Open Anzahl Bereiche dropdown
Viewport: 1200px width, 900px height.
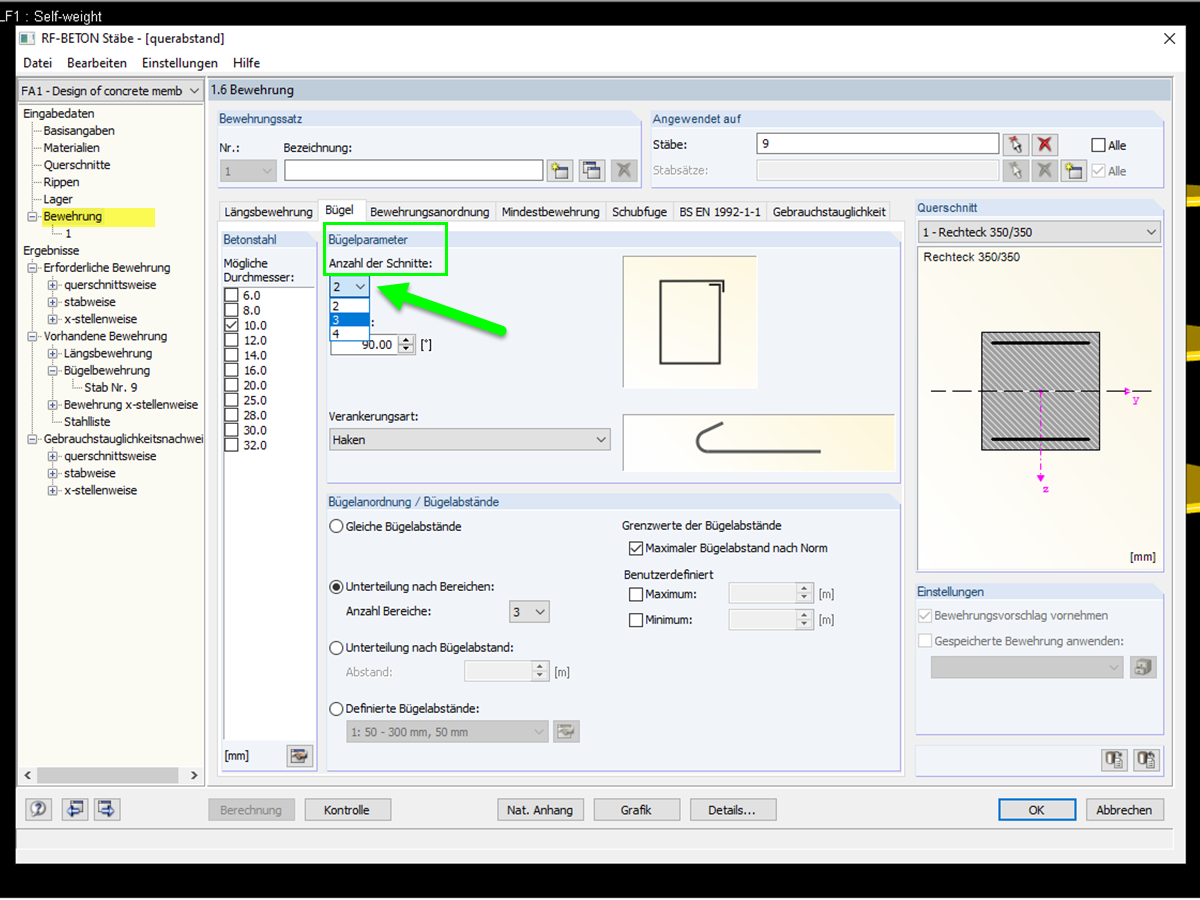529,612
